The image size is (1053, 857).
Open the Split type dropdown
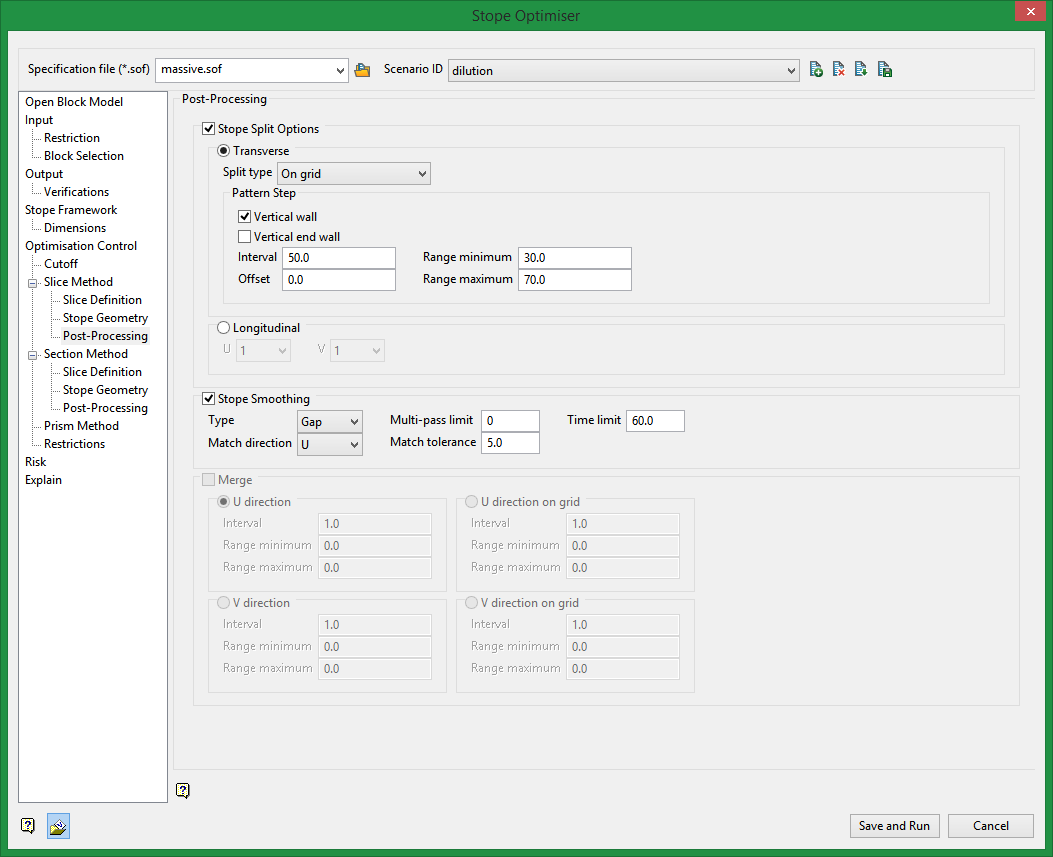point(353,174)
